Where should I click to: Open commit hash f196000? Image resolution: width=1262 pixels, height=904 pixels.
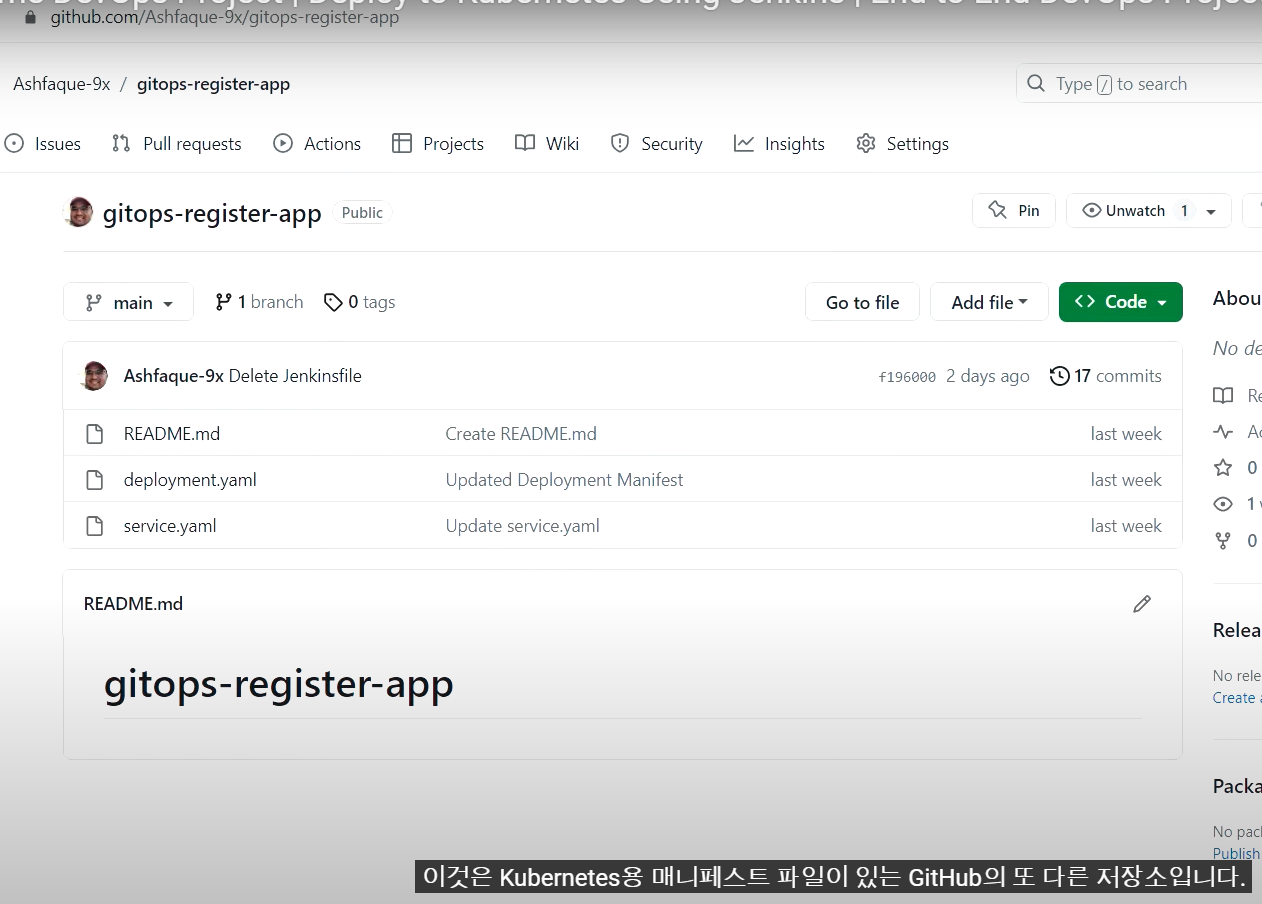point(907,377)
